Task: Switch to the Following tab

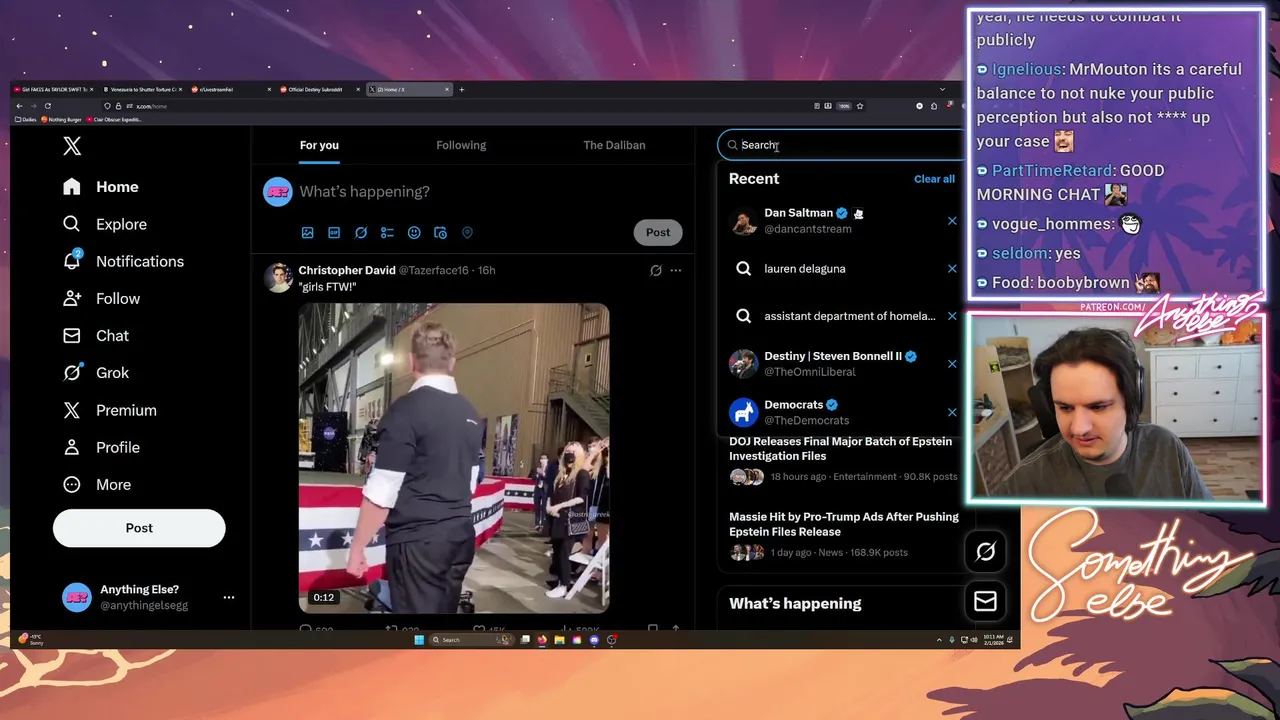Action: 461,145
